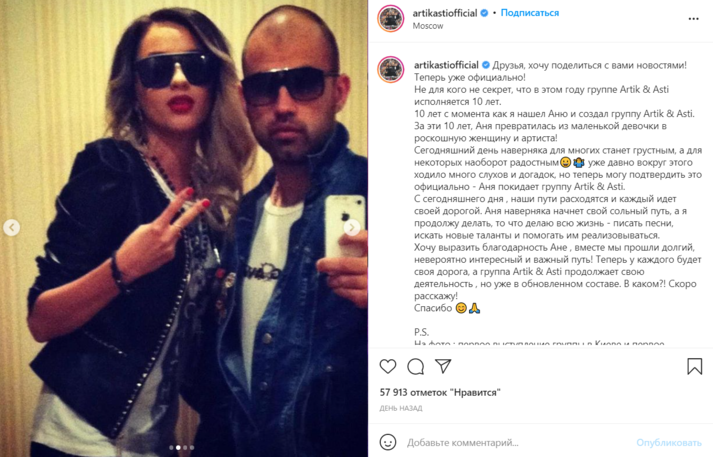The height and width of the screenshot is (457, 713).
Task: Click the verified badge beside the header username
Action: [x=484, y=13]
